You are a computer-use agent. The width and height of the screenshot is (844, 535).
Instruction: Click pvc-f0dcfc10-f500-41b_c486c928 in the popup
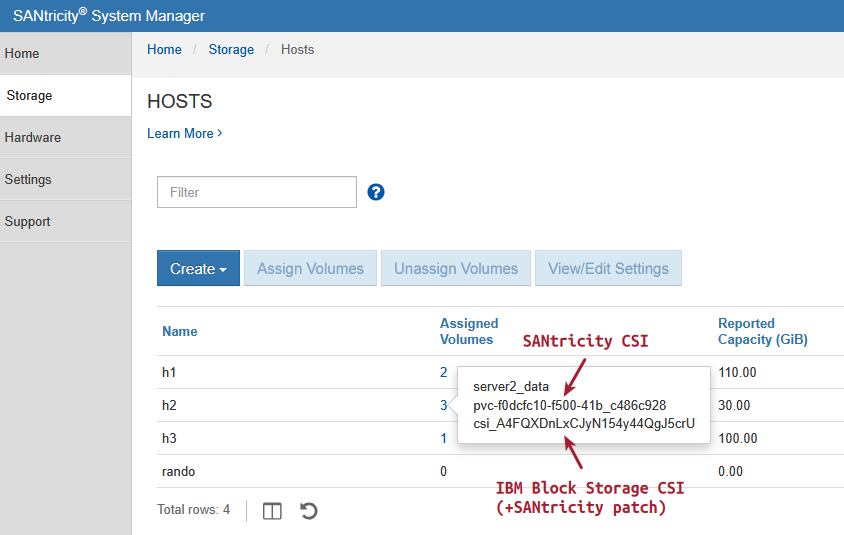[x=569, y=405]
